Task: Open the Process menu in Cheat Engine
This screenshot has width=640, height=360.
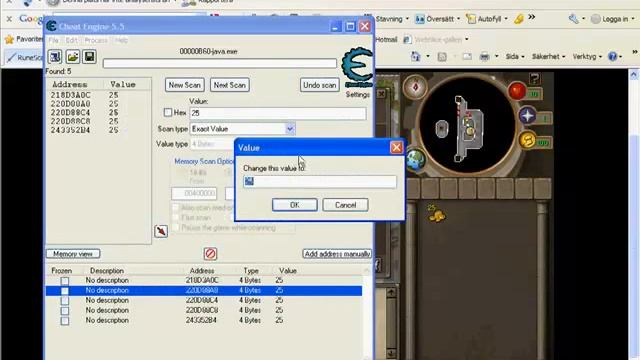Action: point(96,40)
